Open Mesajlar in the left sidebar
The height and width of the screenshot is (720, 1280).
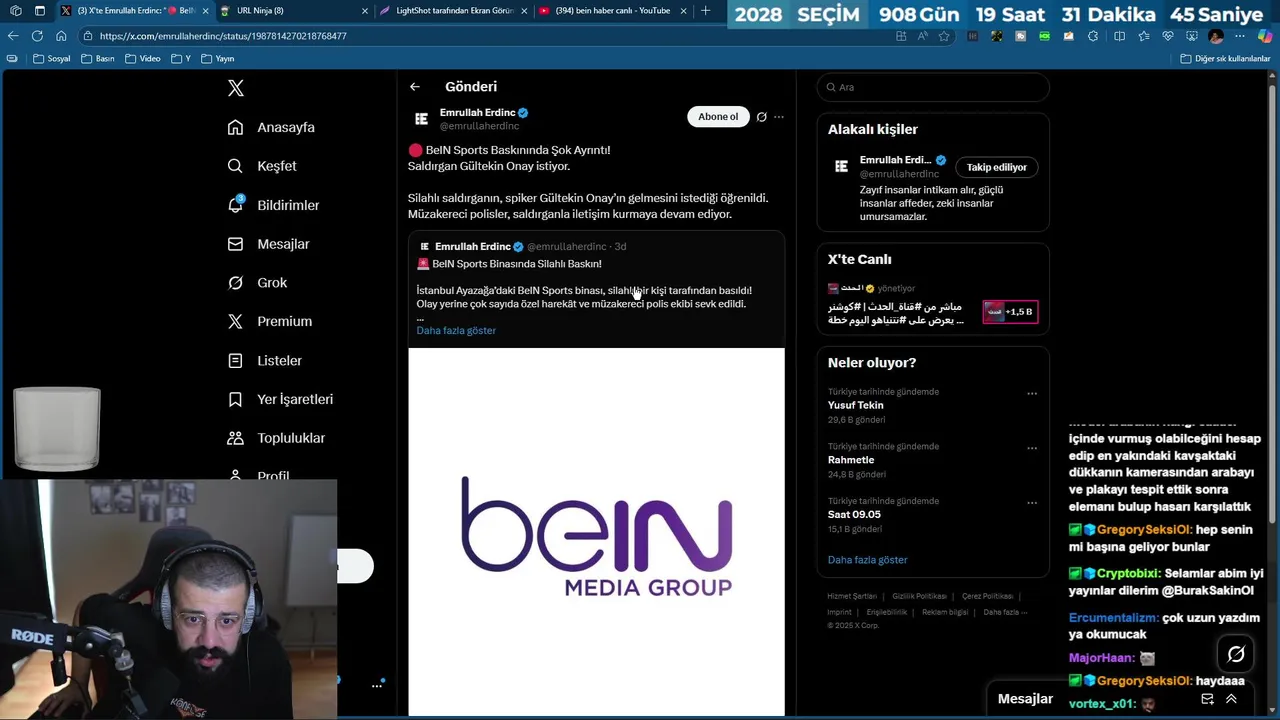(269, 244)
